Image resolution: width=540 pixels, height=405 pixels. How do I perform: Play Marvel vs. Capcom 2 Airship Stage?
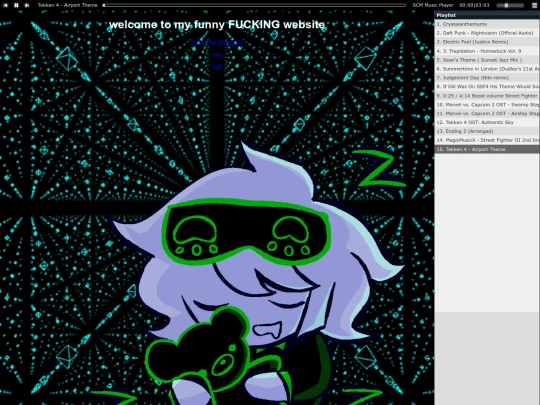(x=487, y=113)
